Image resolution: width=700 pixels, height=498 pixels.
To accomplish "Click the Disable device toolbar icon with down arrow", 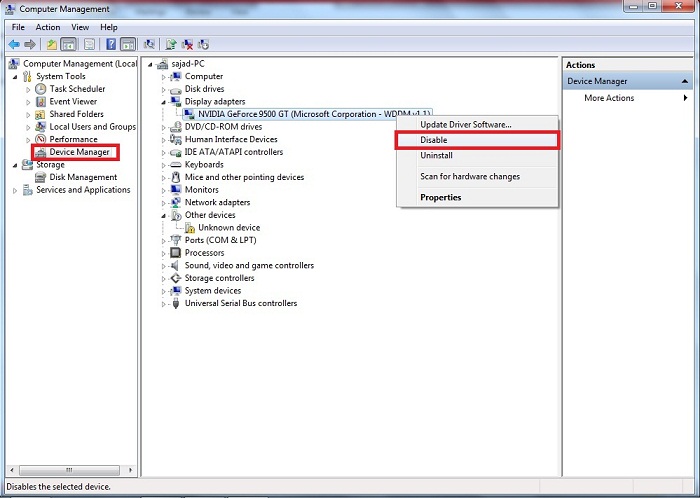I will coord(203,44).
